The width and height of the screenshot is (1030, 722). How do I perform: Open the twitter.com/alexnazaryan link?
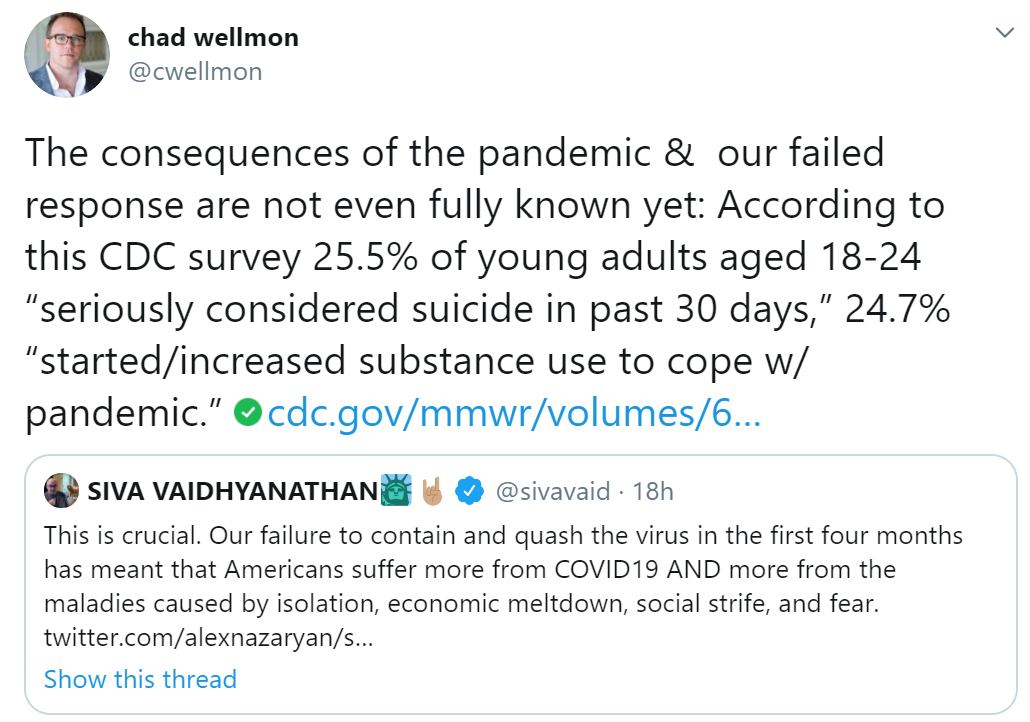(x=208, y=638)
